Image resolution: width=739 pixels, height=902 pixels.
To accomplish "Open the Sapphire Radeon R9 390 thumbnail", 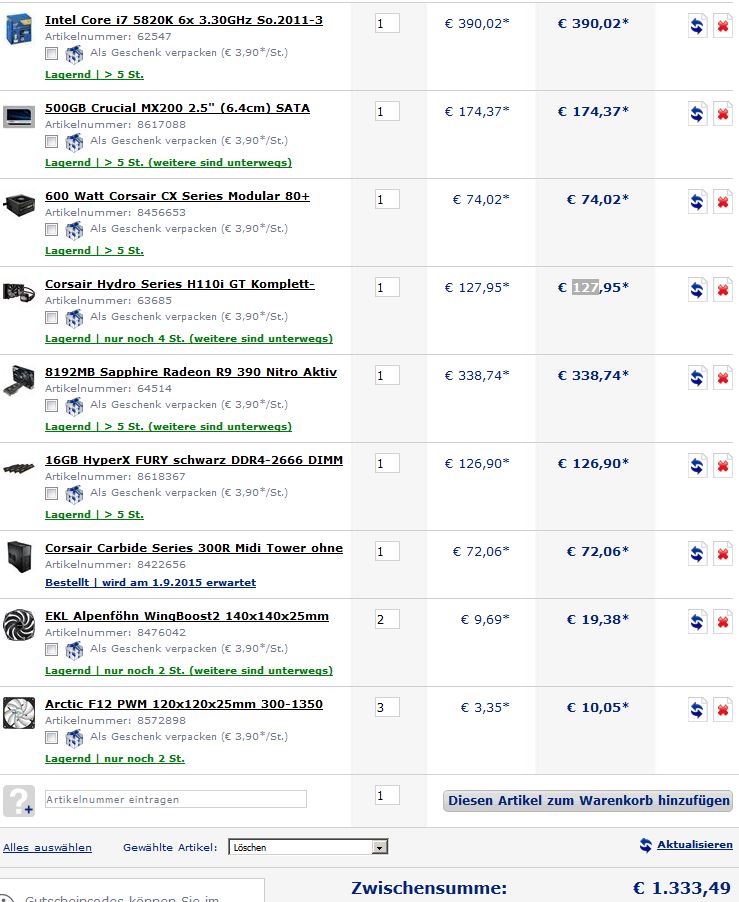I will pyautogui.click(x=19, y=378).
